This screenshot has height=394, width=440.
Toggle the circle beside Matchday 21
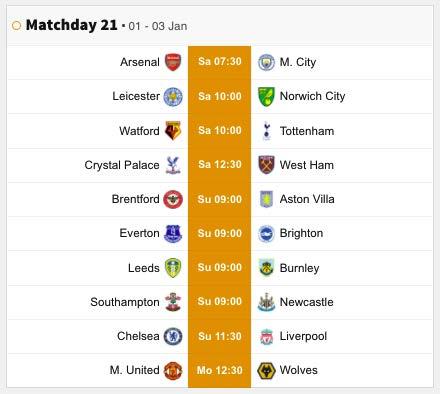point(16,25)
